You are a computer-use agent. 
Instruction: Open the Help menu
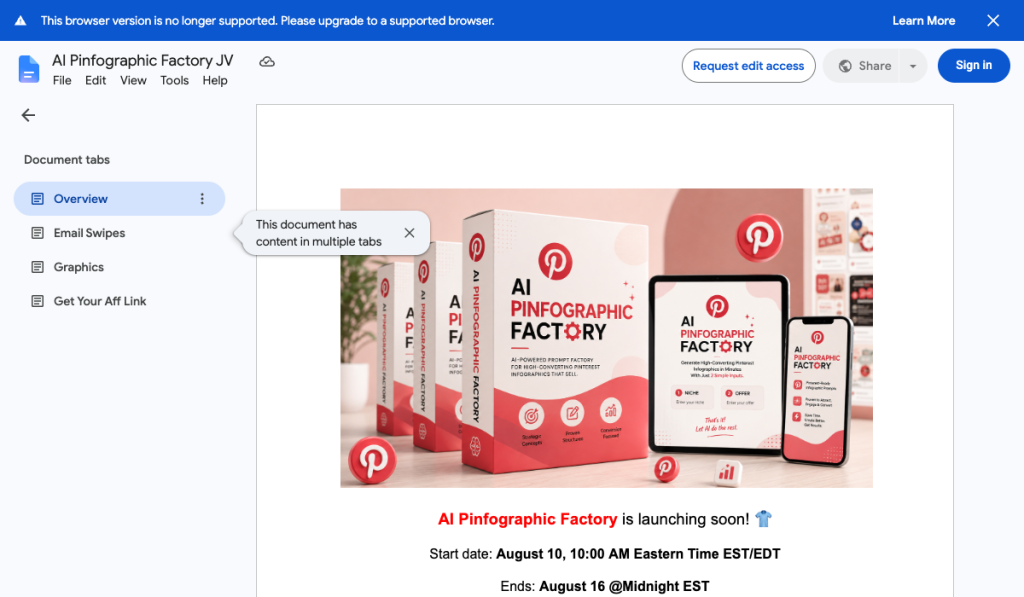pos(215,80)
